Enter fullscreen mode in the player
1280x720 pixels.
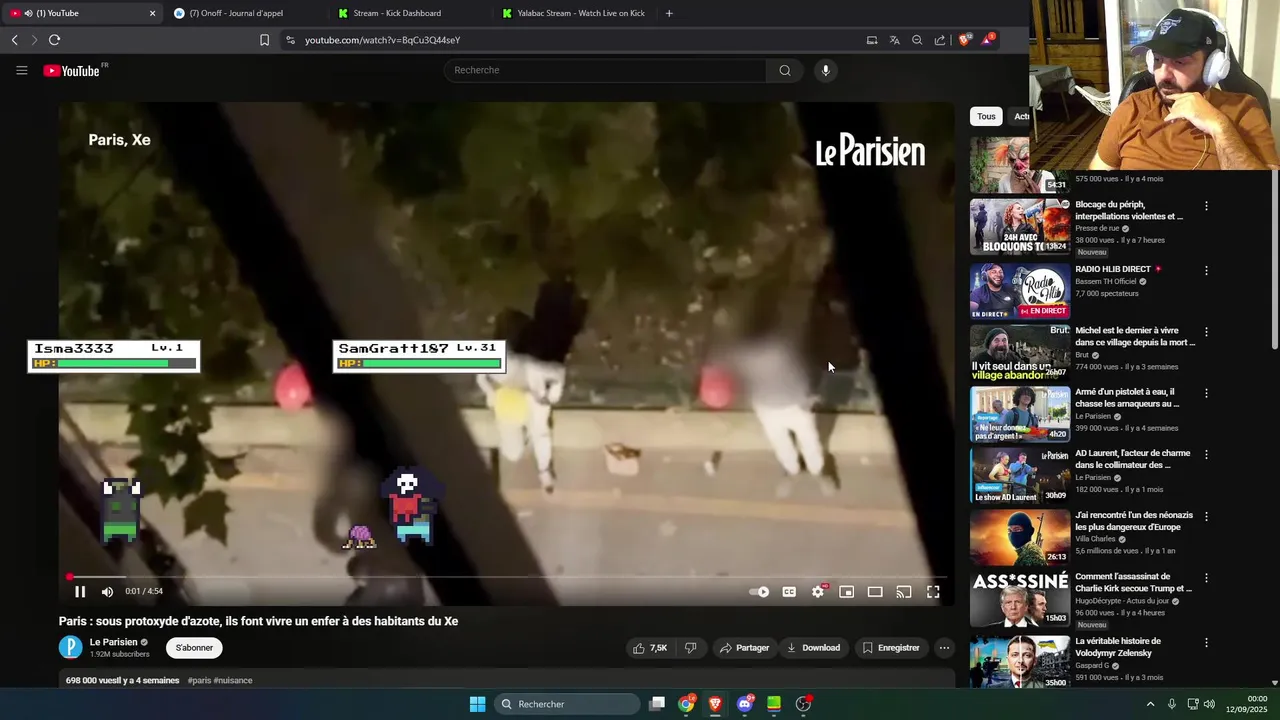(x=933, y=592)
